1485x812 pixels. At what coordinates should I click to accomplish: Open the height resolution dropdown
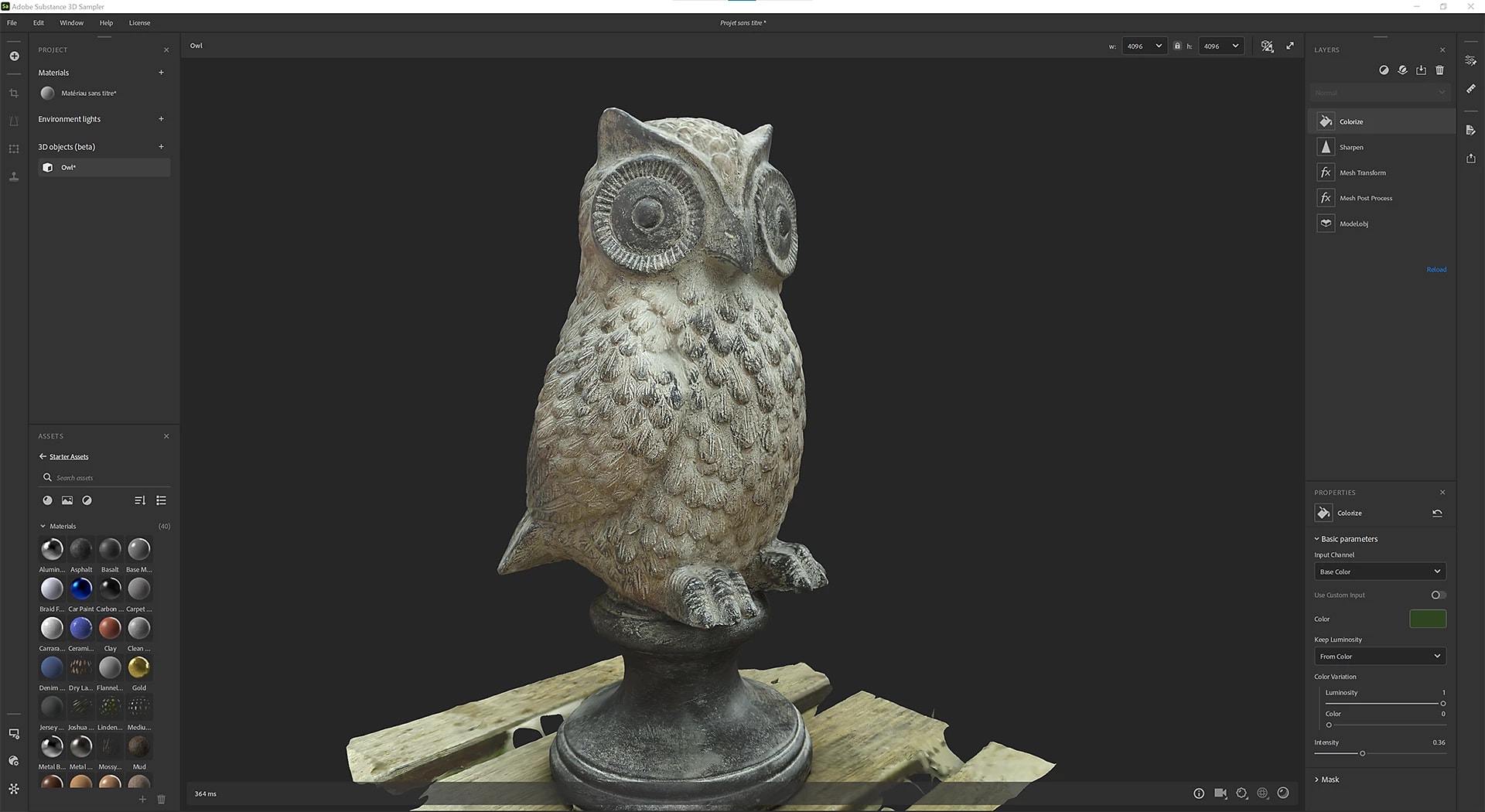1221,46
